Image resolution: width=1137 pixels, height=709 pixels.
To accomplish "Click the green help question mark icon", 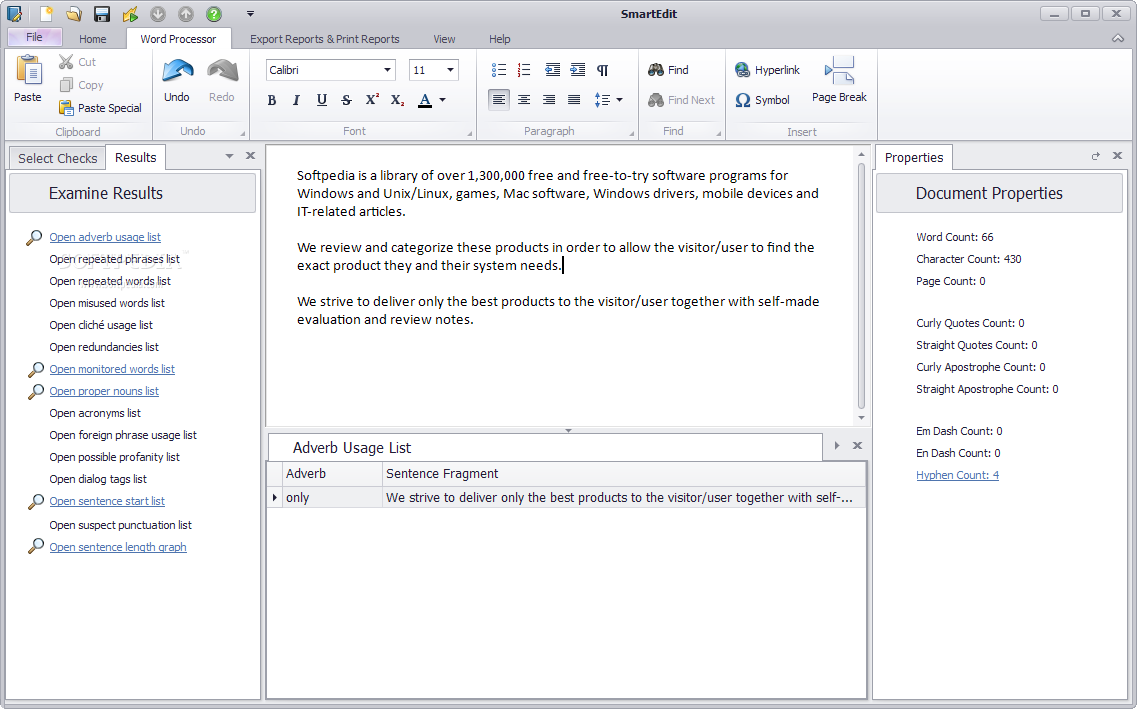I will 214,14.
